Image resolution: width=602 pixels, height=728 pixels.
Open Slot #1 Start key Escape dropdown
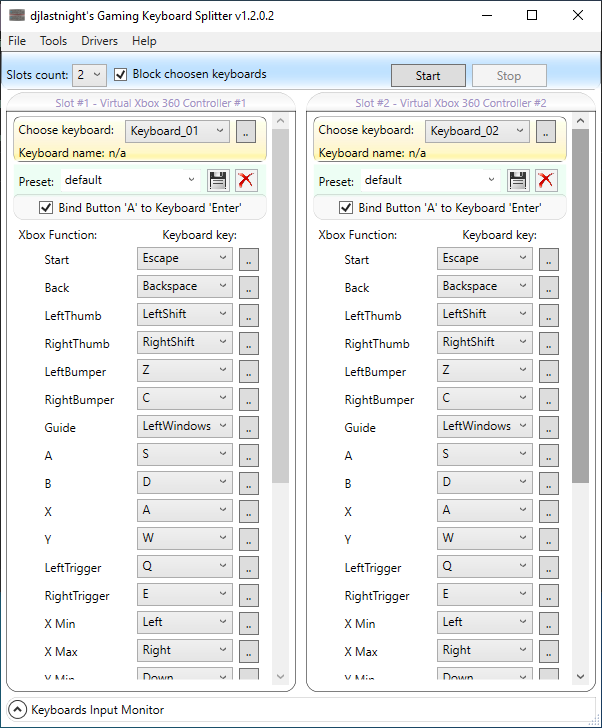[185, 259]
